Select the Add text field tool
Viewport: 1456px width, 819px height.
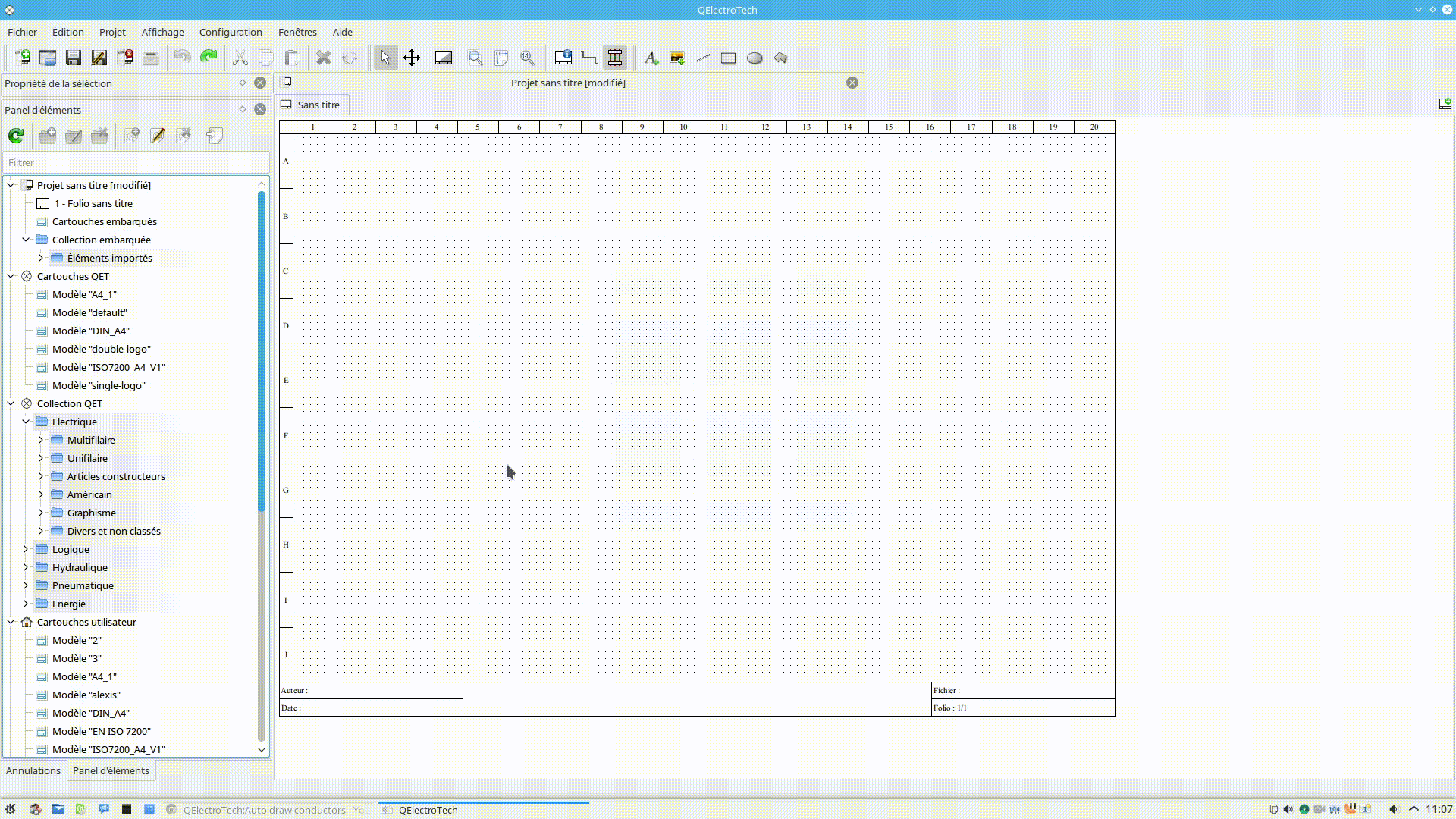coord(651,58)
